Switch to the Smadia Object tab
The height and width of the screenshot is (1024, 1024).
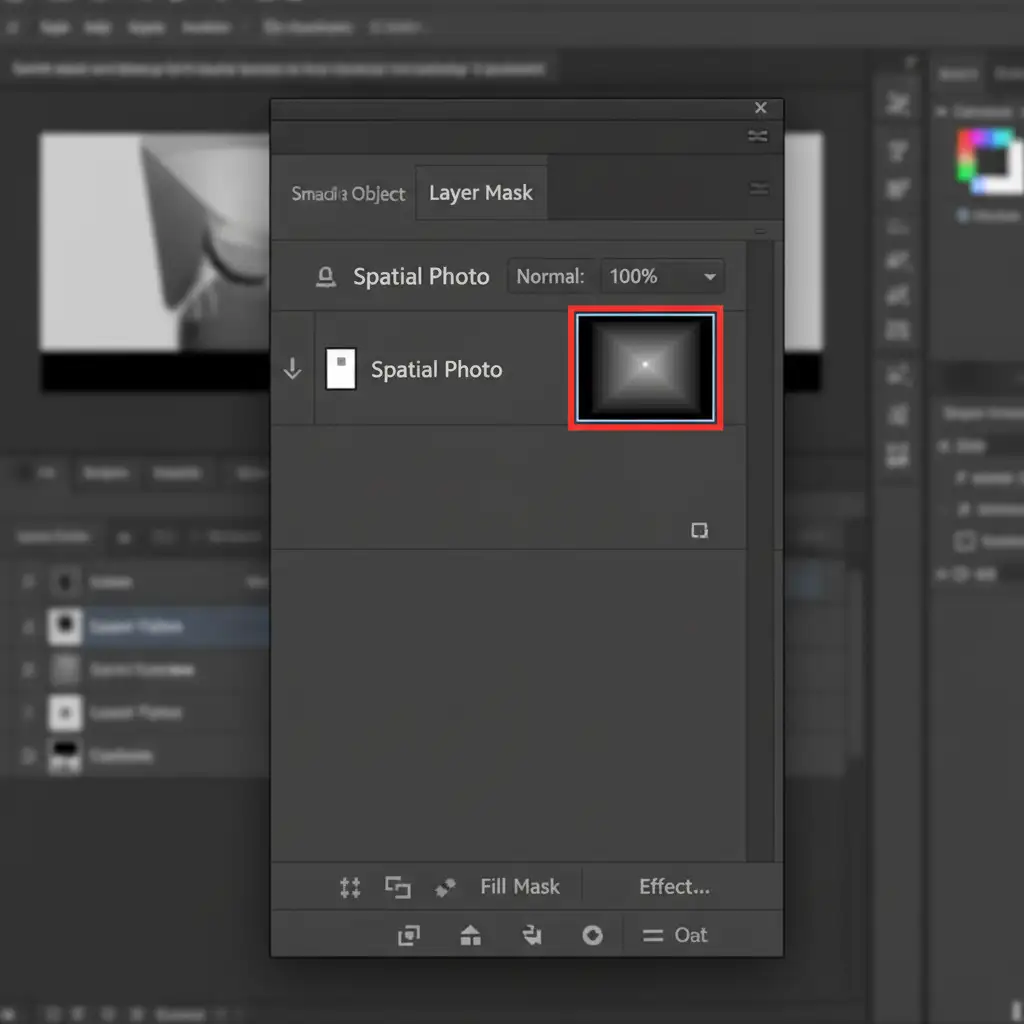pyautogui.click(x=348, y=194)
